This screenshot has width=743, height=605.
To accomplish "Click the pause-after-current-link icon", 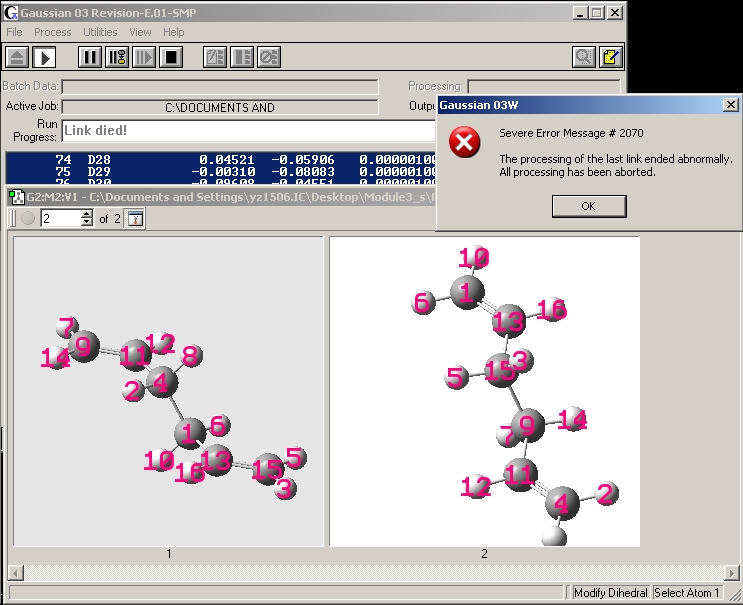I will 117,57.
